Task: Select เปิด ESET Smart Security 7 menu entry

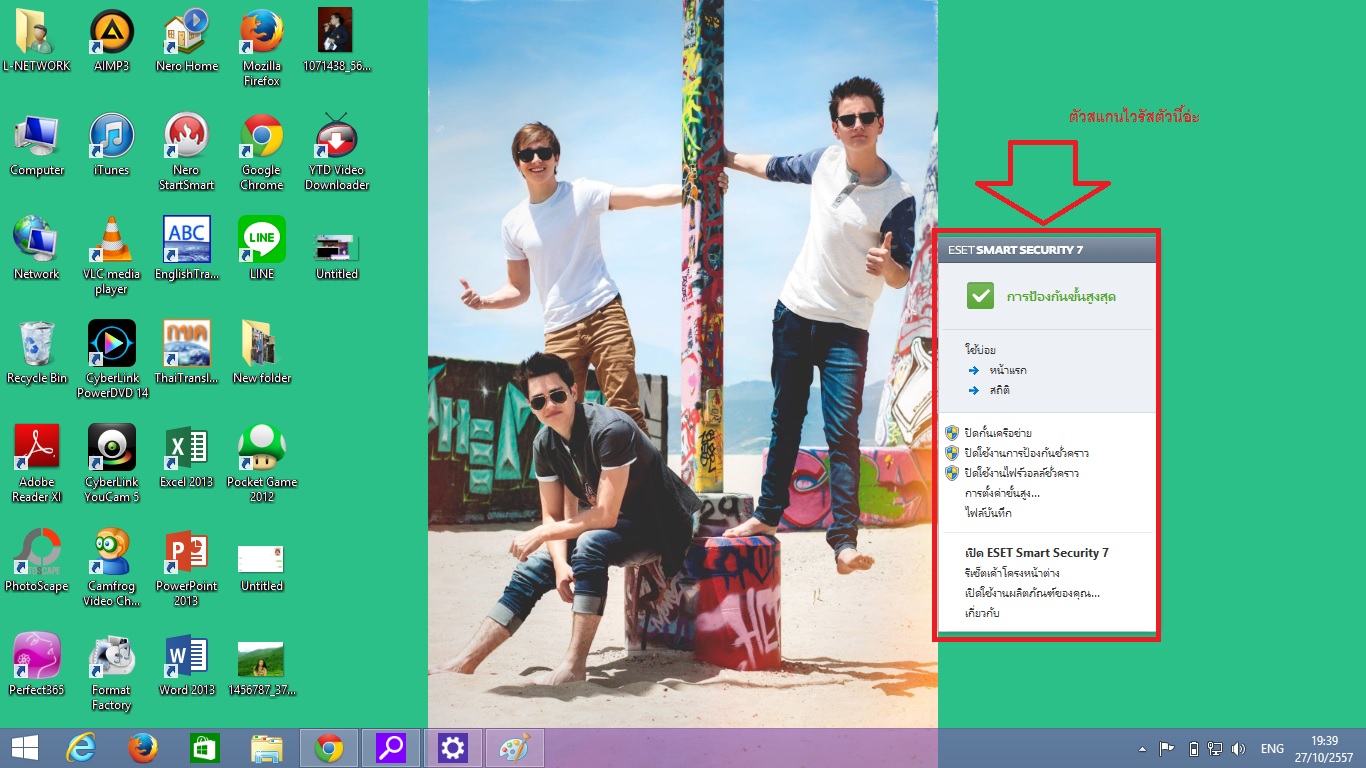Action: 1036,553
